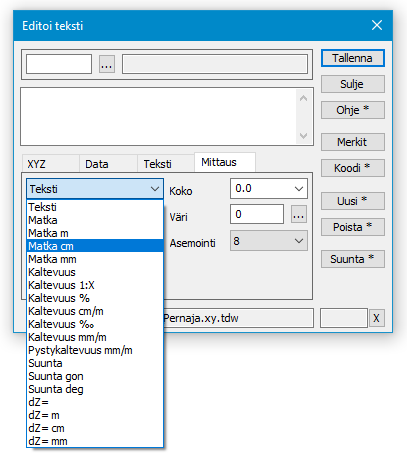Open color picker button next to Väri
This screenshot has width=407, height=459.
click(x=299, y=214)
